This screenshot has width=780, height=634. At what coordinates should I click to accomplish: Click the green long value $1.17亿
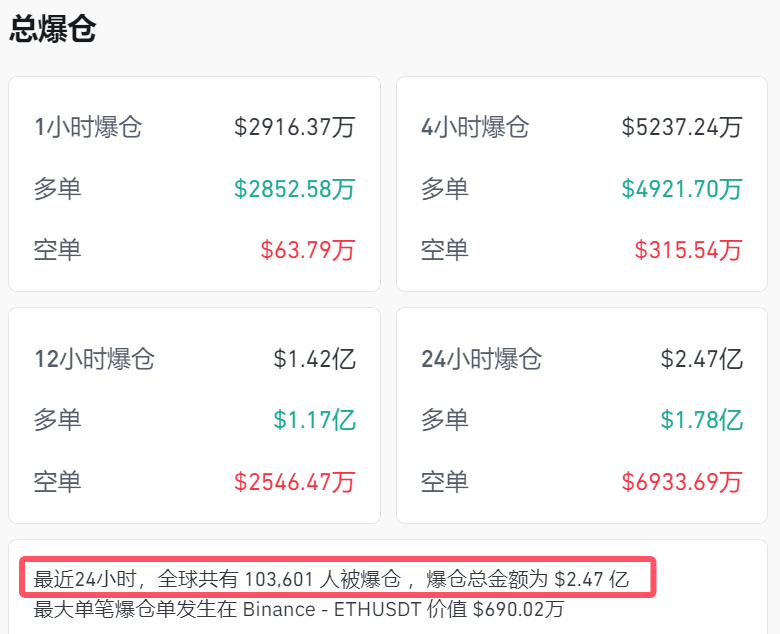[x=315, y=420]
